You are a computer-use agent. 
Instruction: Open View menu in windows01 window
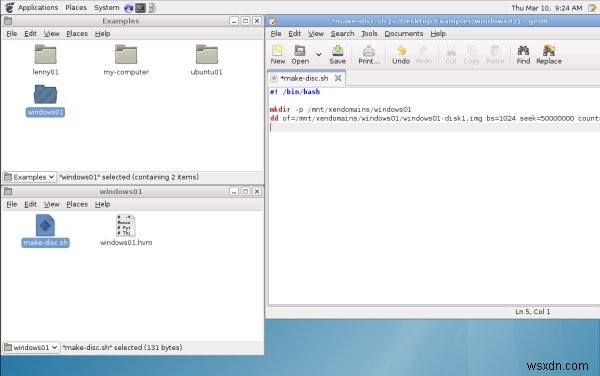pos(51,204)
